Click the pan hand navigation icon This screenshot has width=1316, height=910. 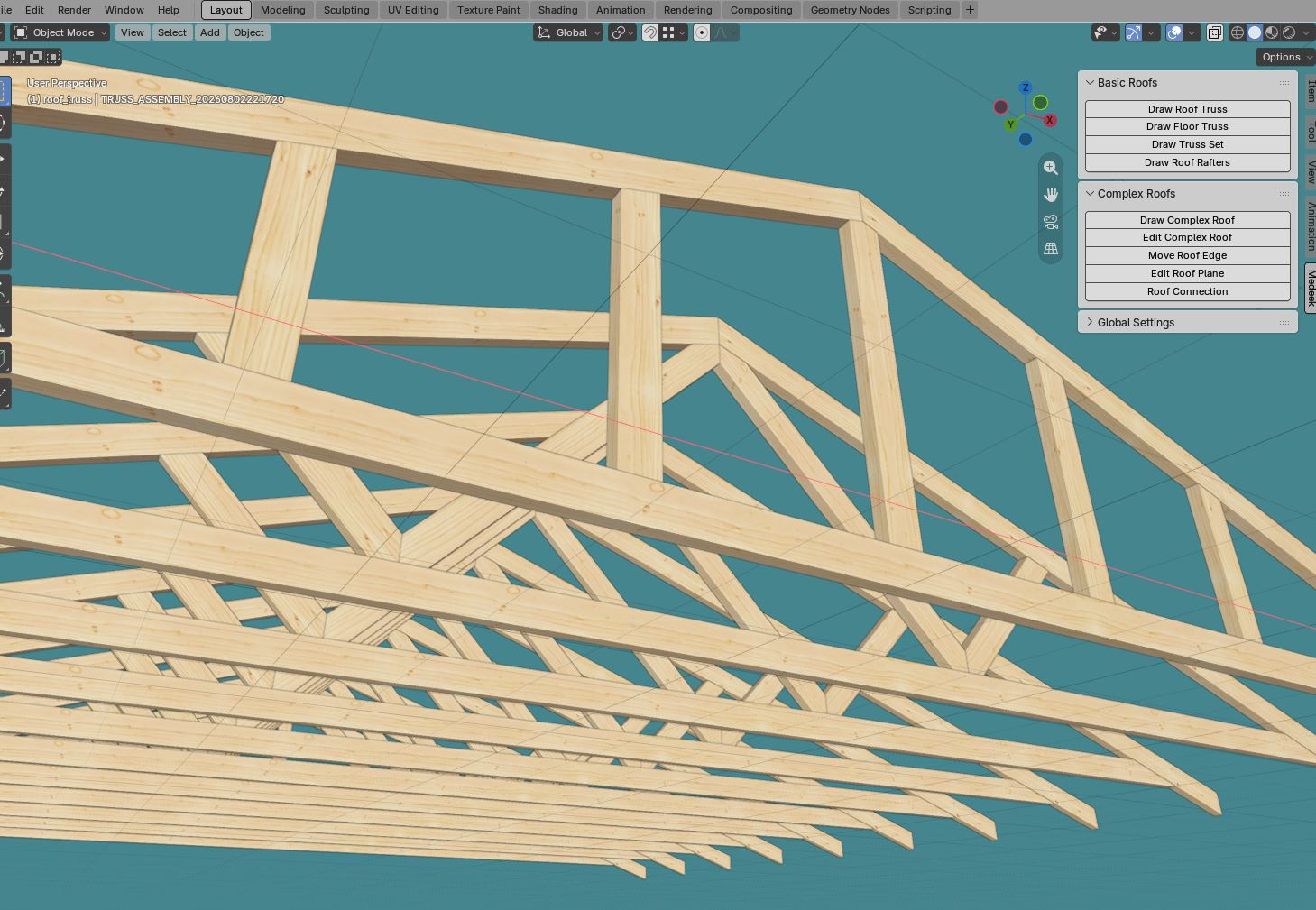(x=1051, y=195)
